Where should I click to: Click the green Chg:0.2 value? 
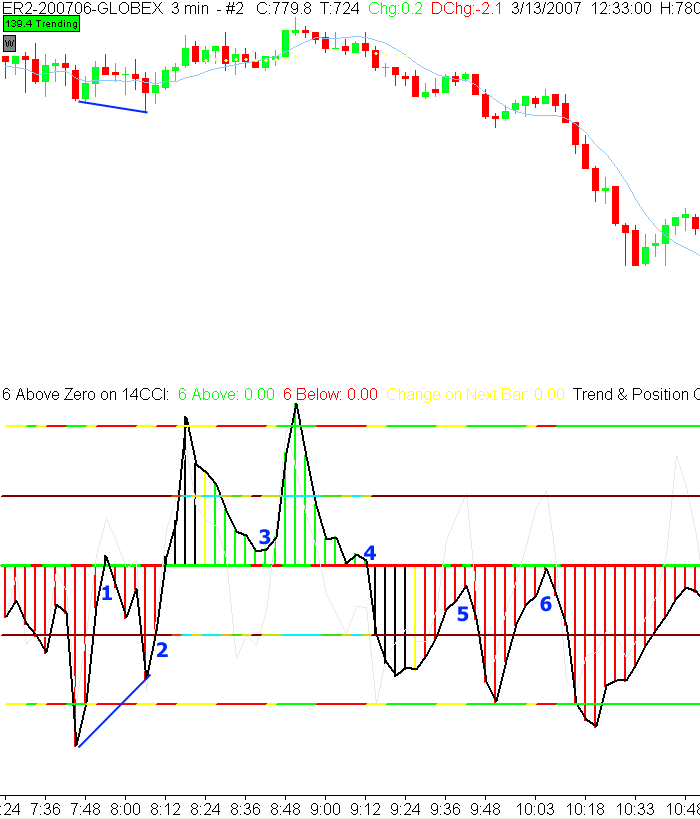tap(395, 8)
